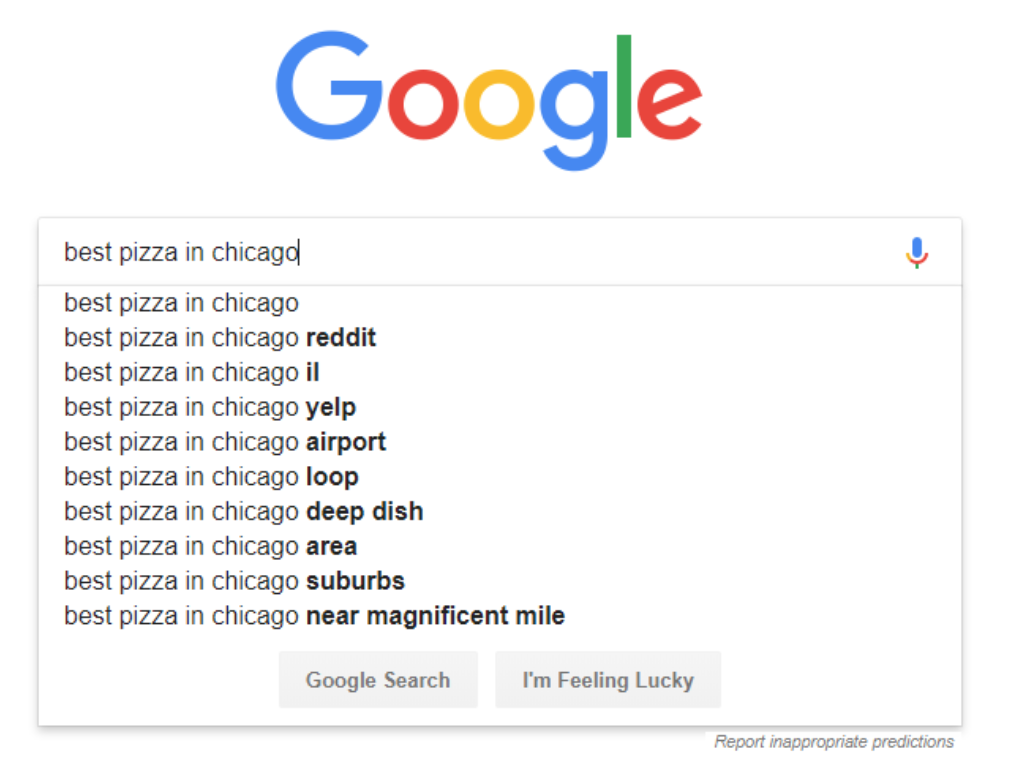This screenshot has height=774, width=1026.
Task: Click the microphone voice search icon
Action: pyautogui.click(x=915, y=252)
